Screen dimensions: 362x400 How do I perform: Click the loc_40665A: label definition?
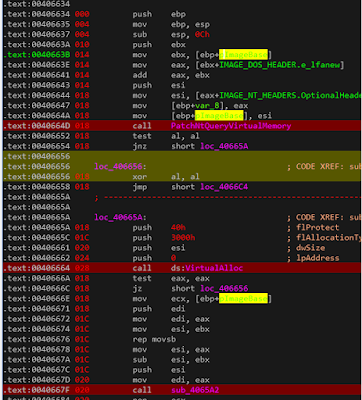click(x=120, y=217)
